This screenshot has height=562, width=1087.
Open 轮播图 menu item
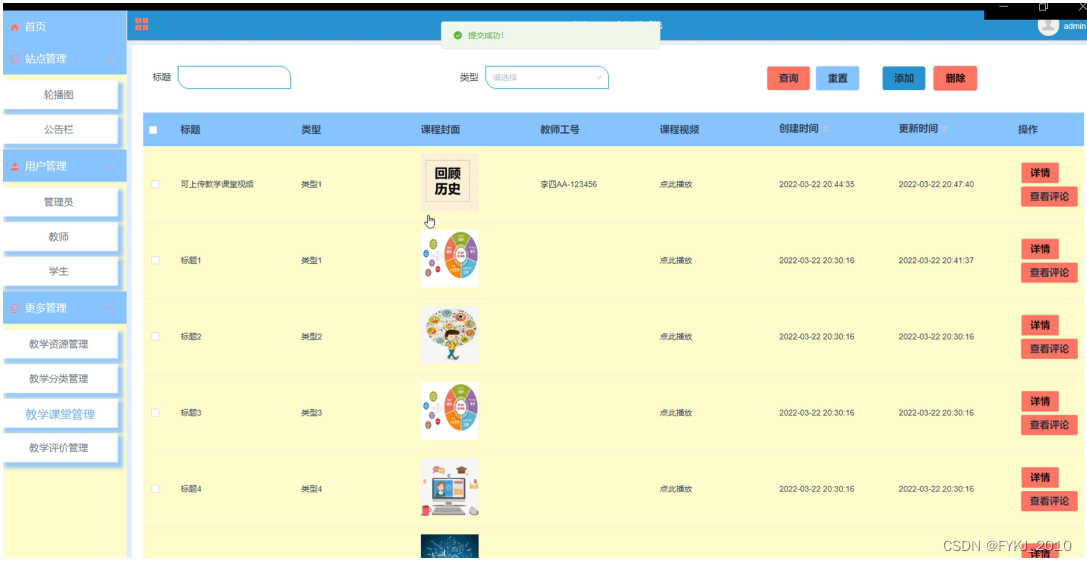59,95
